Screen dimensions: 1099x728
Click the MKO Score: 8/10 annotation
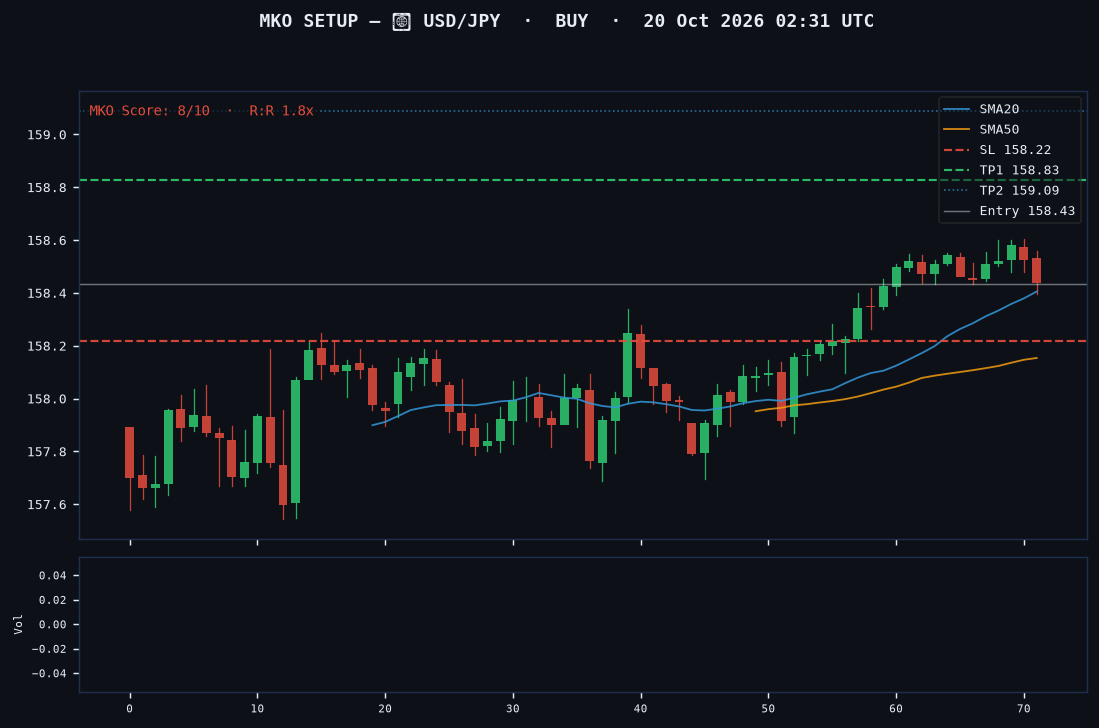(149, 111)
